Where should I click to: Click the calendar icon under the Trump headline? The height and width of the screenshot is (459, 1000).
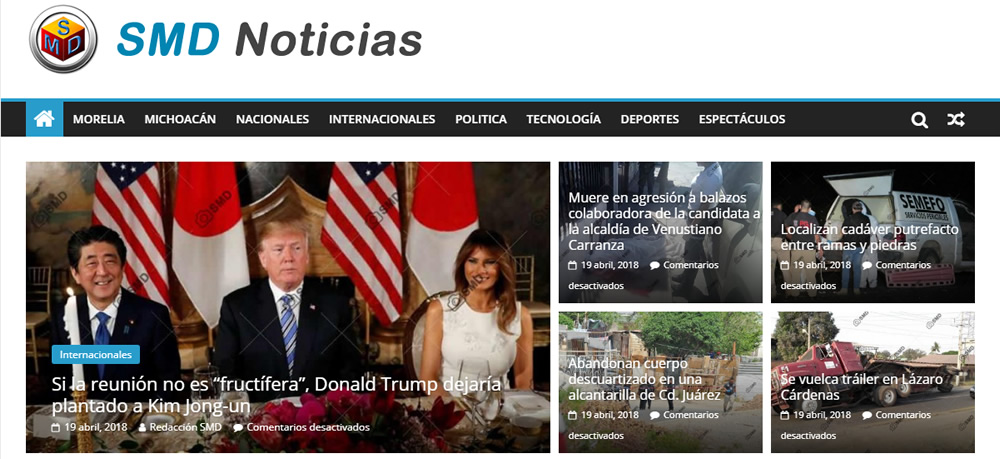55,427
